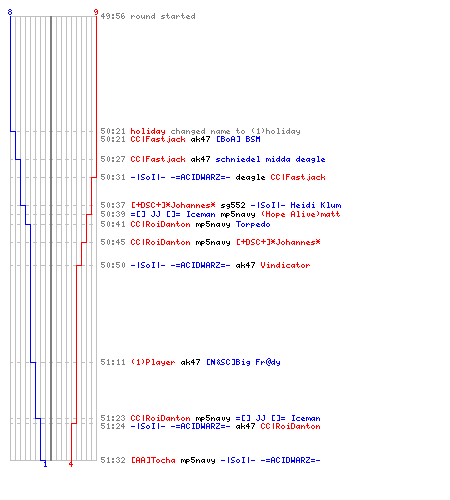This screenshot has height=500, width=450.
Task: Click holiday name in 50:21 rename entry
Action: 148,131
